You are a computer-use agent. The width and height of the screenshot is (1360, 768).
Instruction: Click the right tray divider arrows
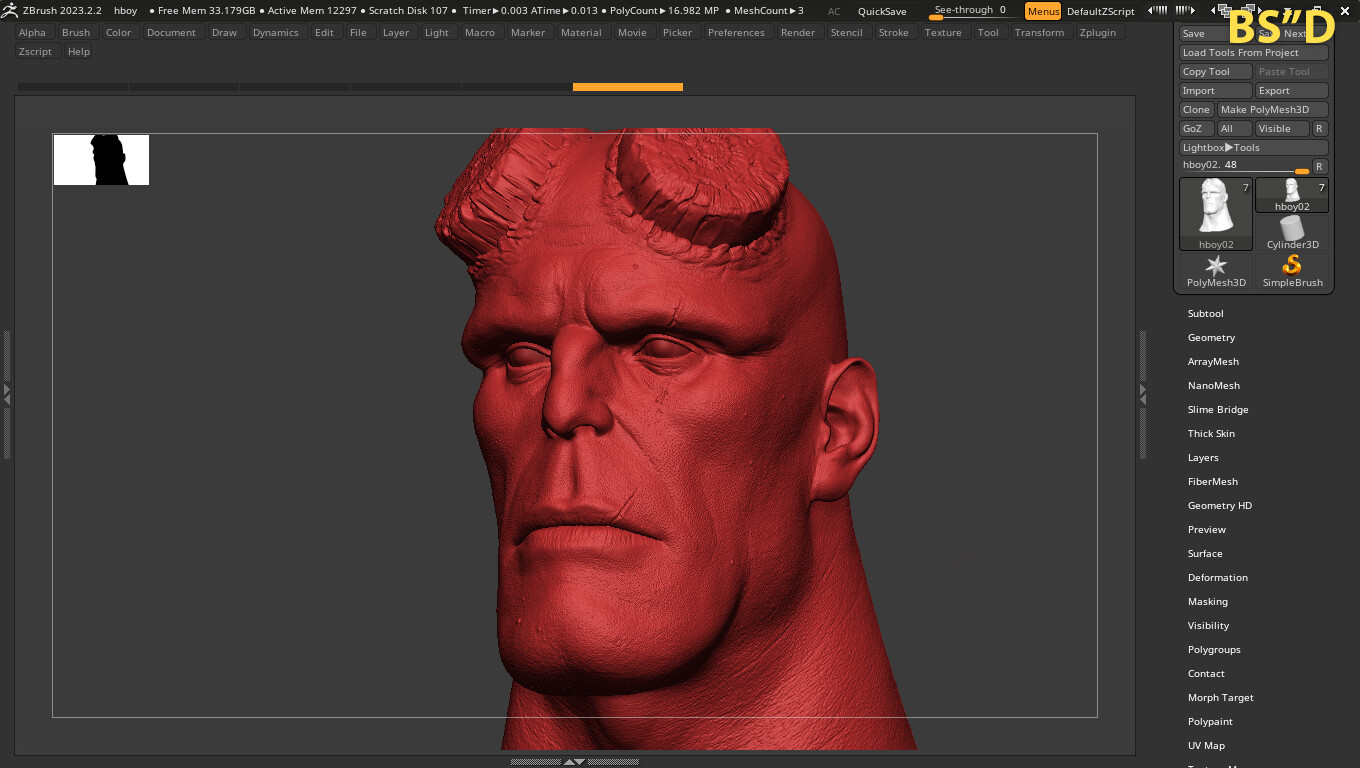[1143, 394]
